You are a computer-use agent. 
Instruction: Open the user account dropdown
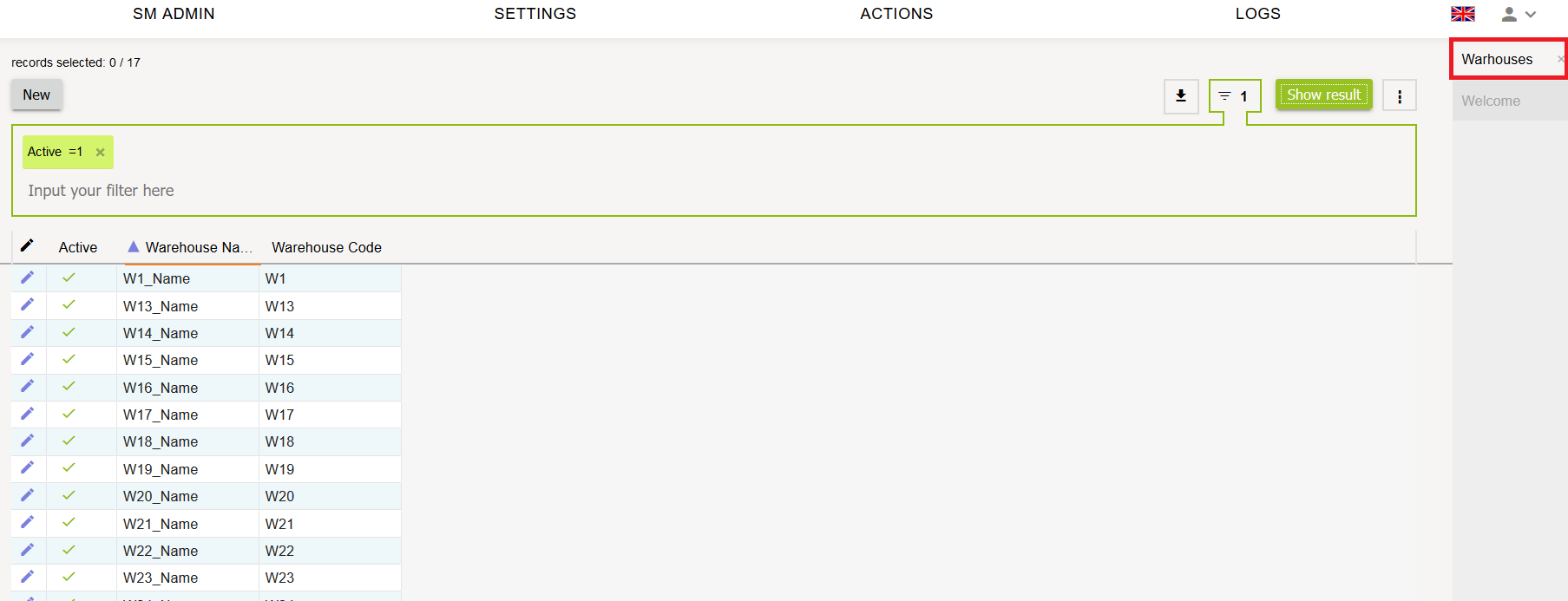tap(1519, 14)
